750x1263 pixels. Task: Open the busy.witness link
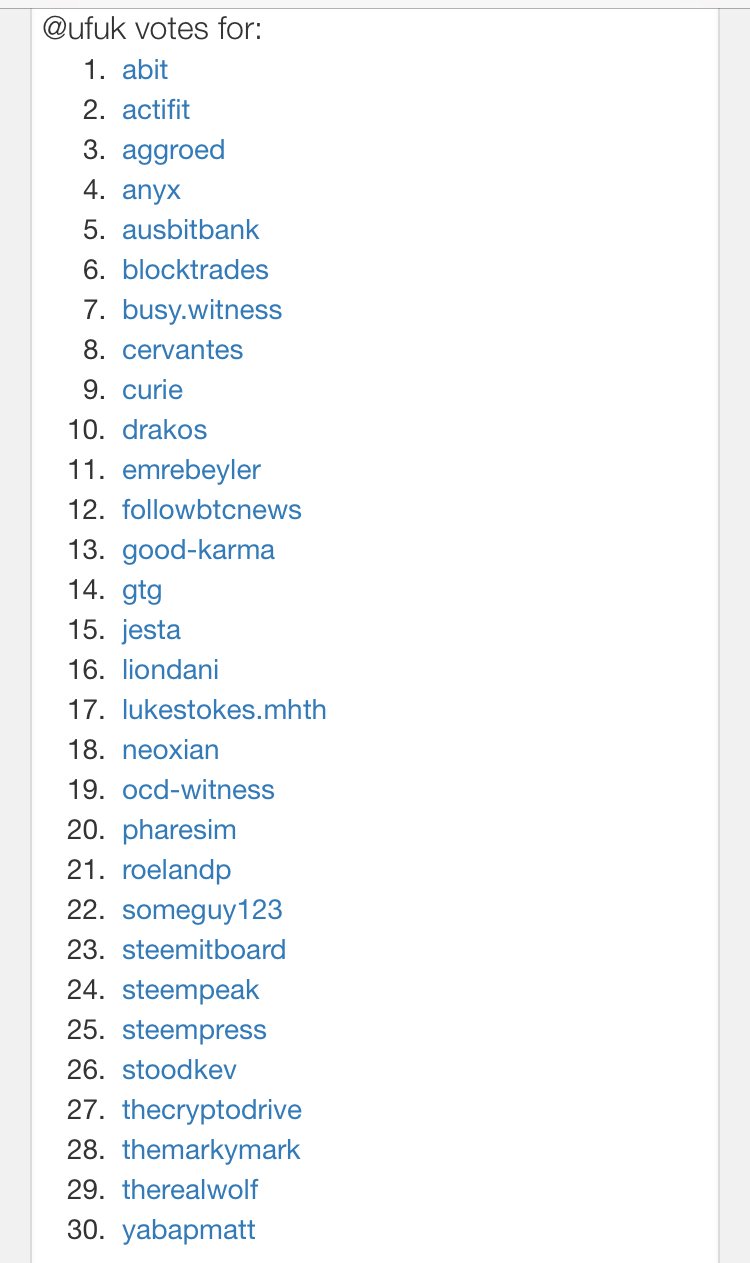point(202,311)
